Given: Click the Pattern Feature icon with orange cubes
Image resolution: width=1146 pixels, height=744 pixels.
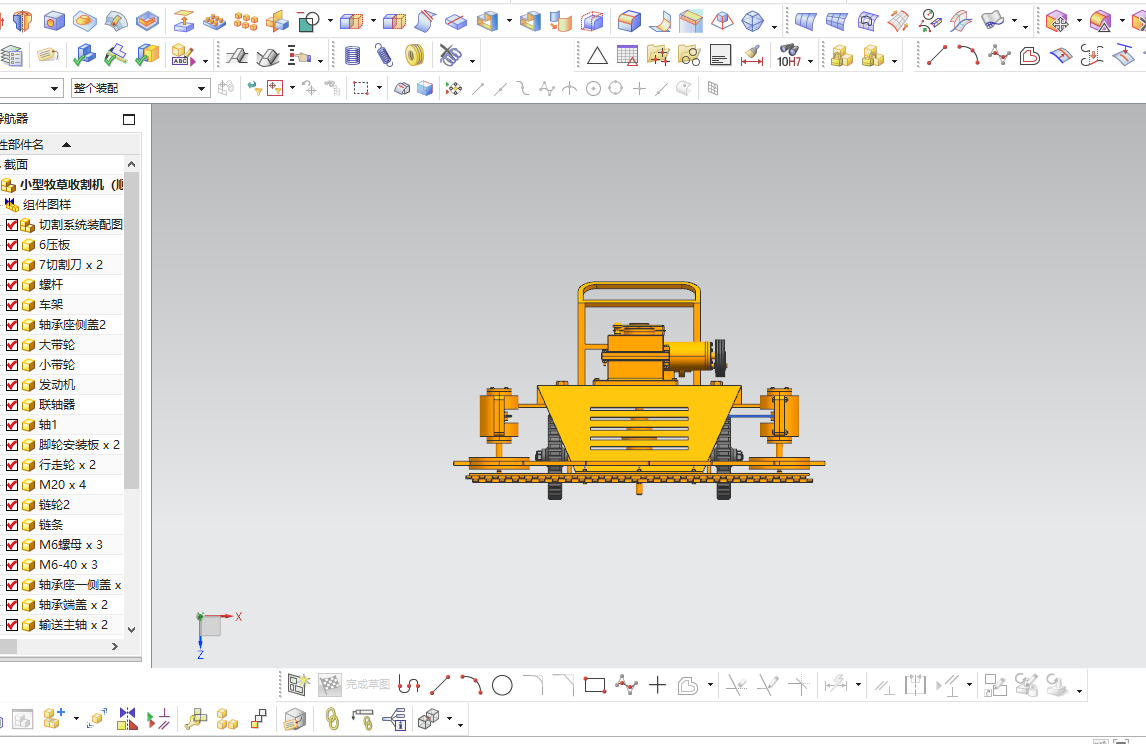Looking at the screenshot, I should [245, 20].
